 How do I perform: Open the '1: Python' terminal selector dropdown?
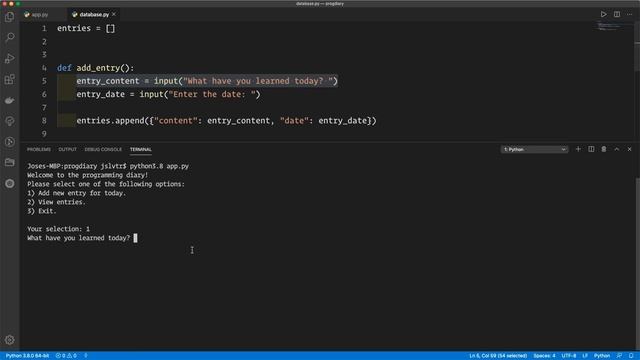[x=534, y=149]
